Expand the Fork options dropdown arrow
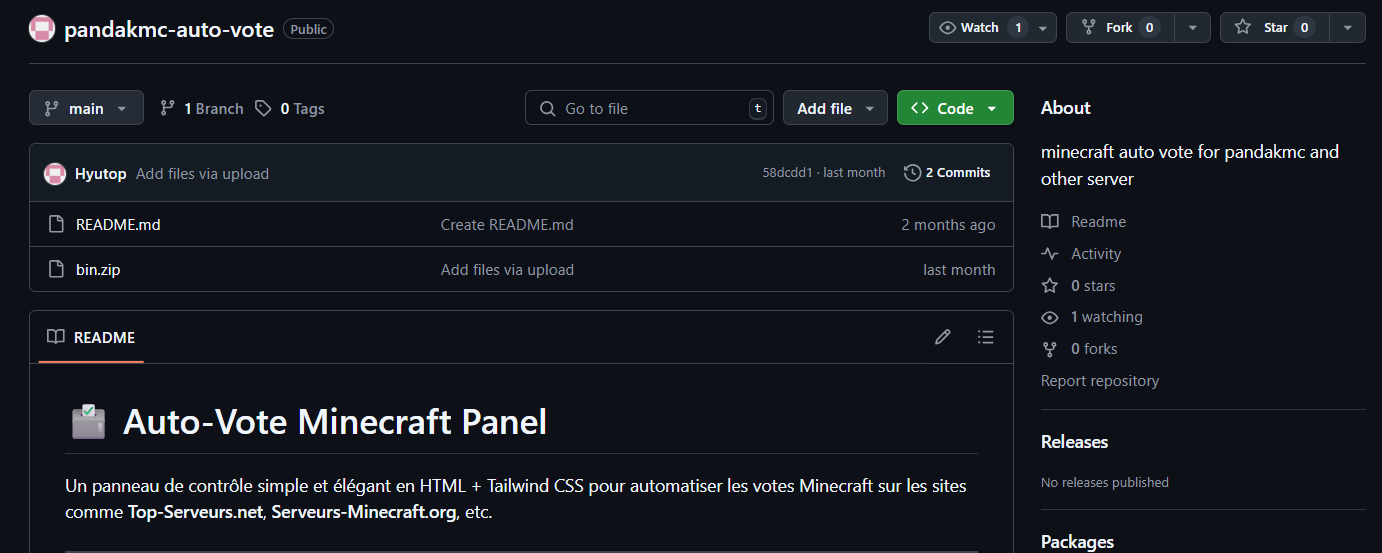 pos(1192,28)
